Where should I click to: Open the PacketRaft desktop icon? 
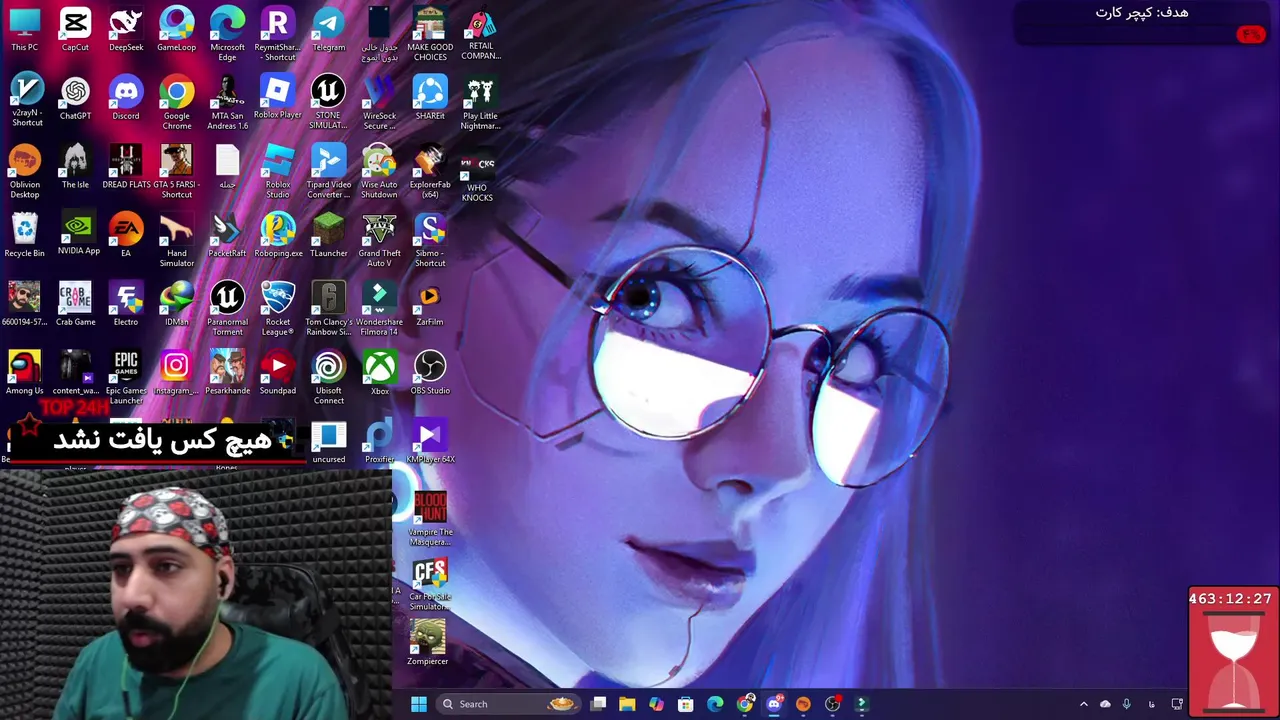point(227,236)
